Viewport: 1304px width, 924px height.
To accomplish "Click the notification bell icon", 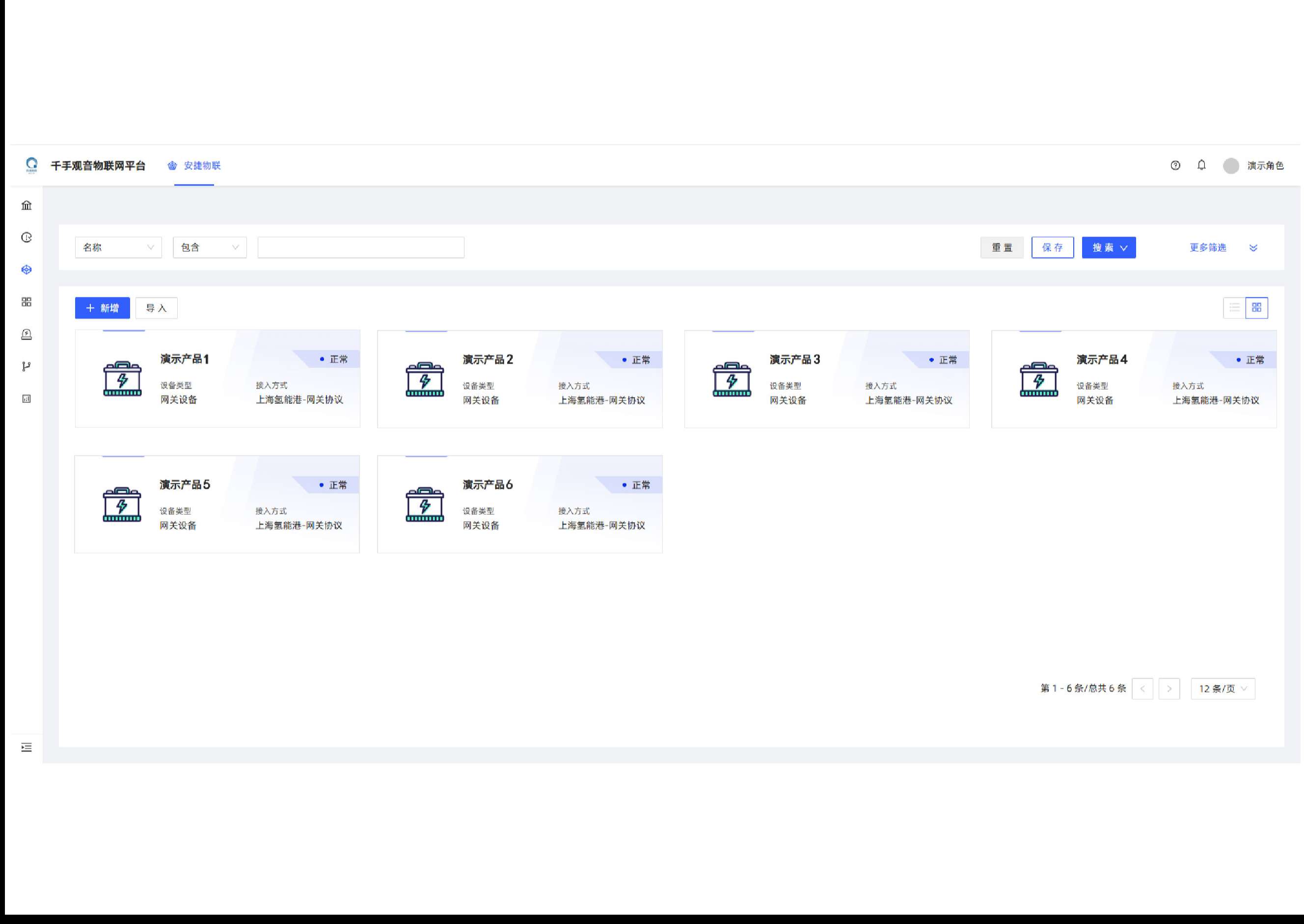I will point(1201,165).
